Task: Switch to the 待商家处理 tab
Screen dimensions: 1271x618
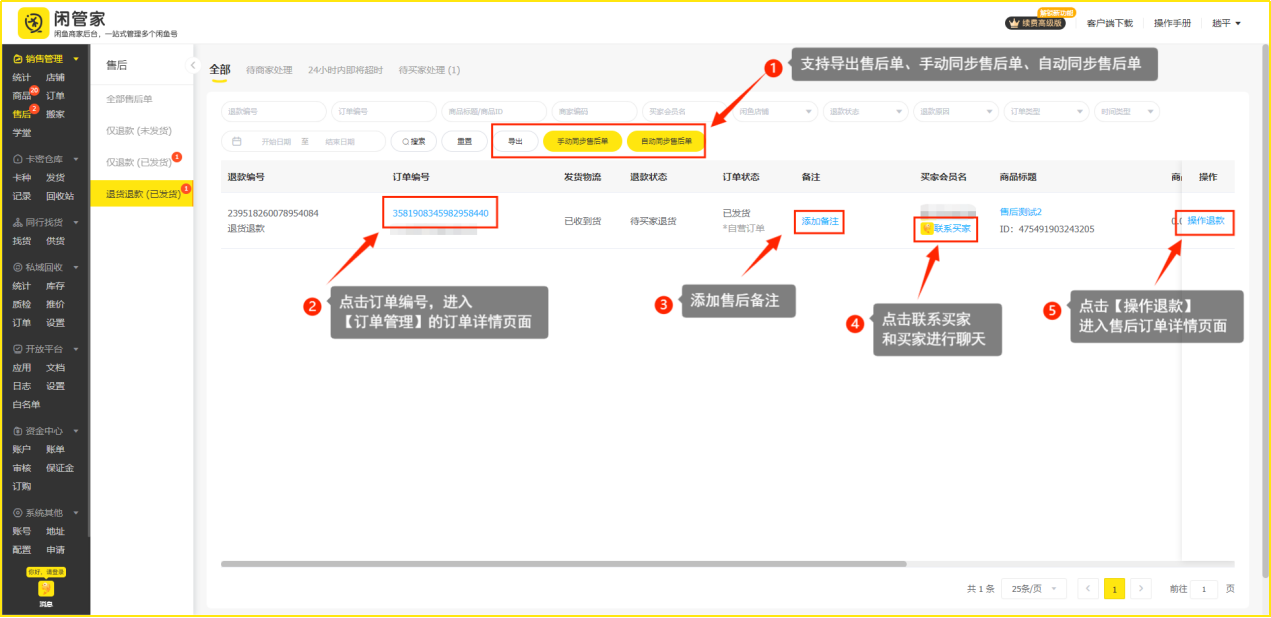Action: click(269, 70)
